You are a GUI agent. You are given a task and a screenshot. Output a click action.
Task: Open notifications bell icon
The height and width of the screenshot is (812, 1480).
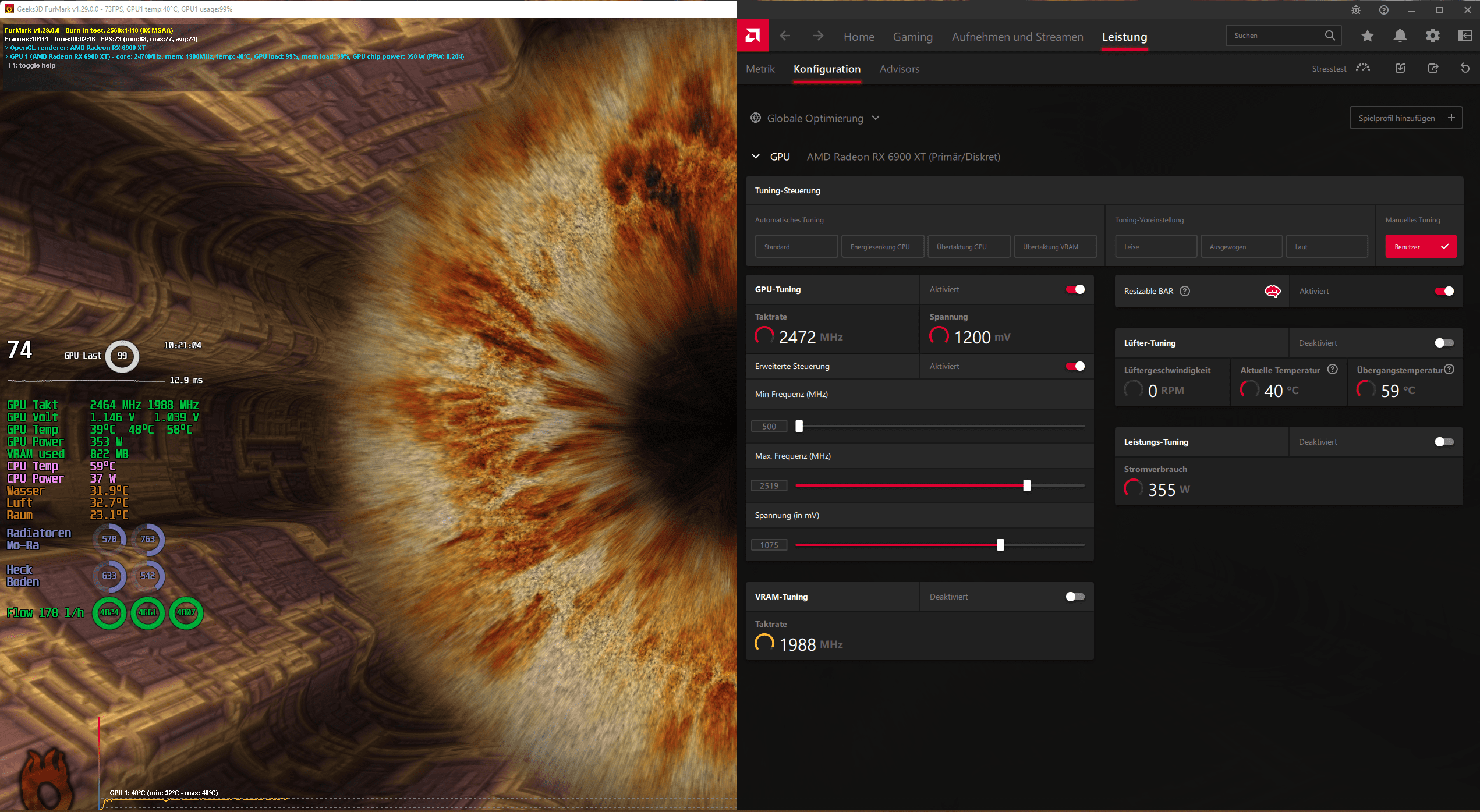tap(1400, 36)
